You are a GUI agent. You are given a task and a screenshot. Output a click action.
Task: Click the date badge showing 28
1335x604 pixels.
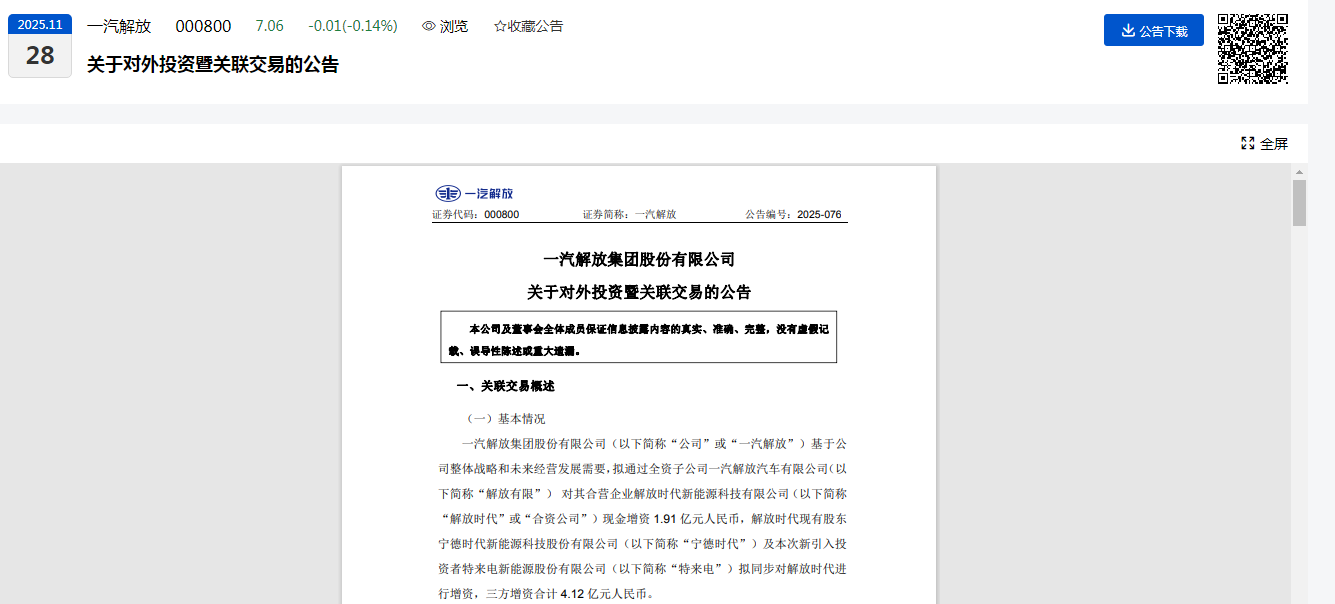click(x=40, y=56)
